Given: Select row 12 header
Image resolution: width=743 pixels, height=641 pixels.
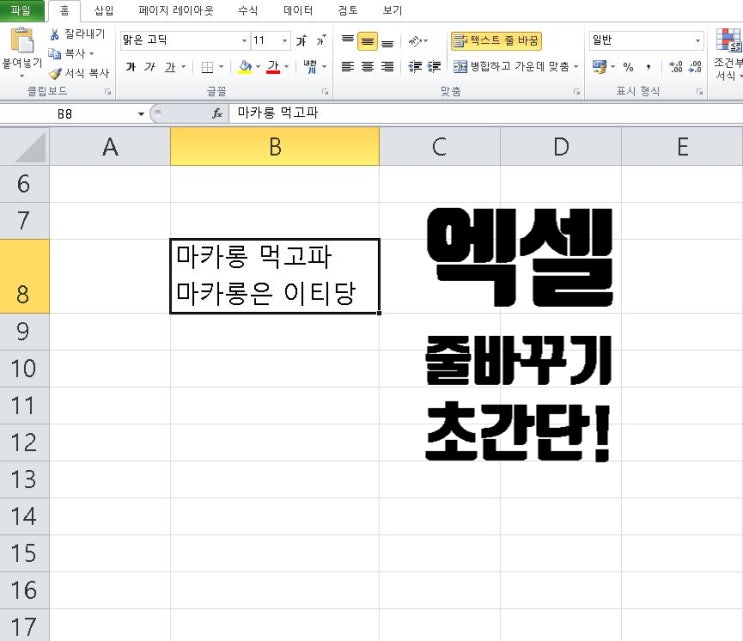Looking at the screenshot, I should pos(24,442).
